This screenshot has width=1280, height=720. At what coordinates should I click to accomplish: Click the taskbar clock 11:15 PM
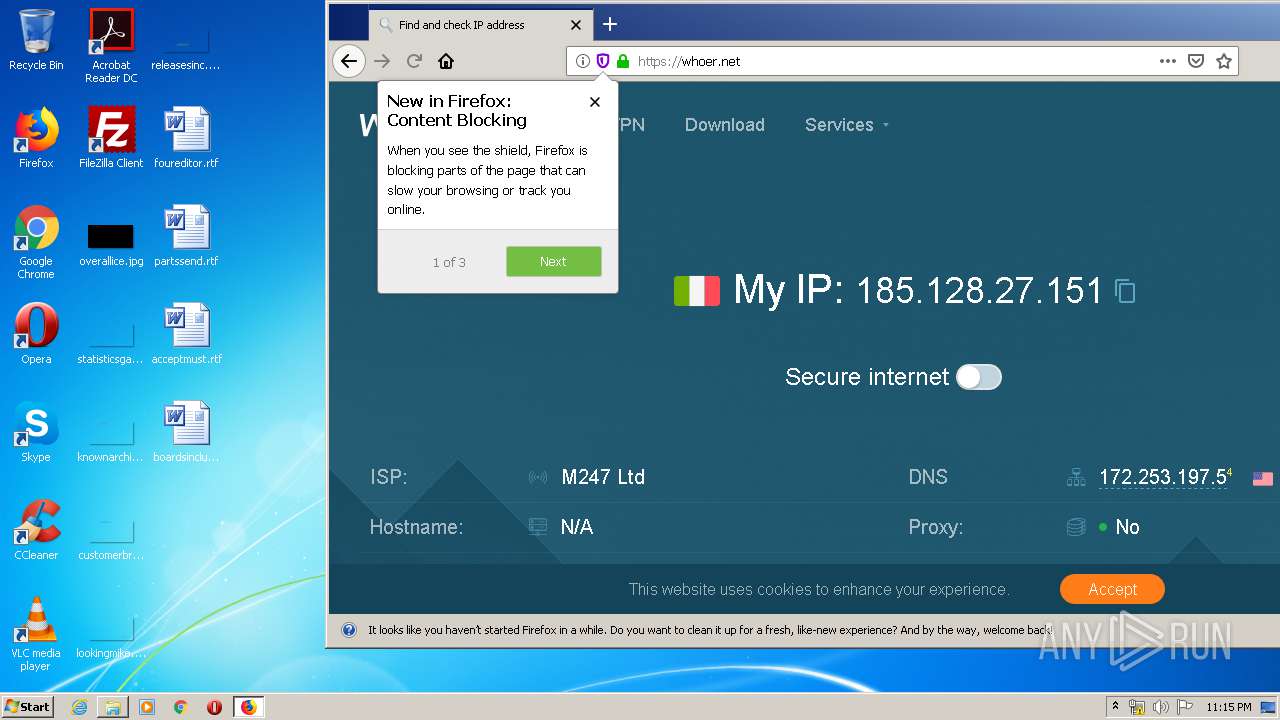[x=1229, y=707]
